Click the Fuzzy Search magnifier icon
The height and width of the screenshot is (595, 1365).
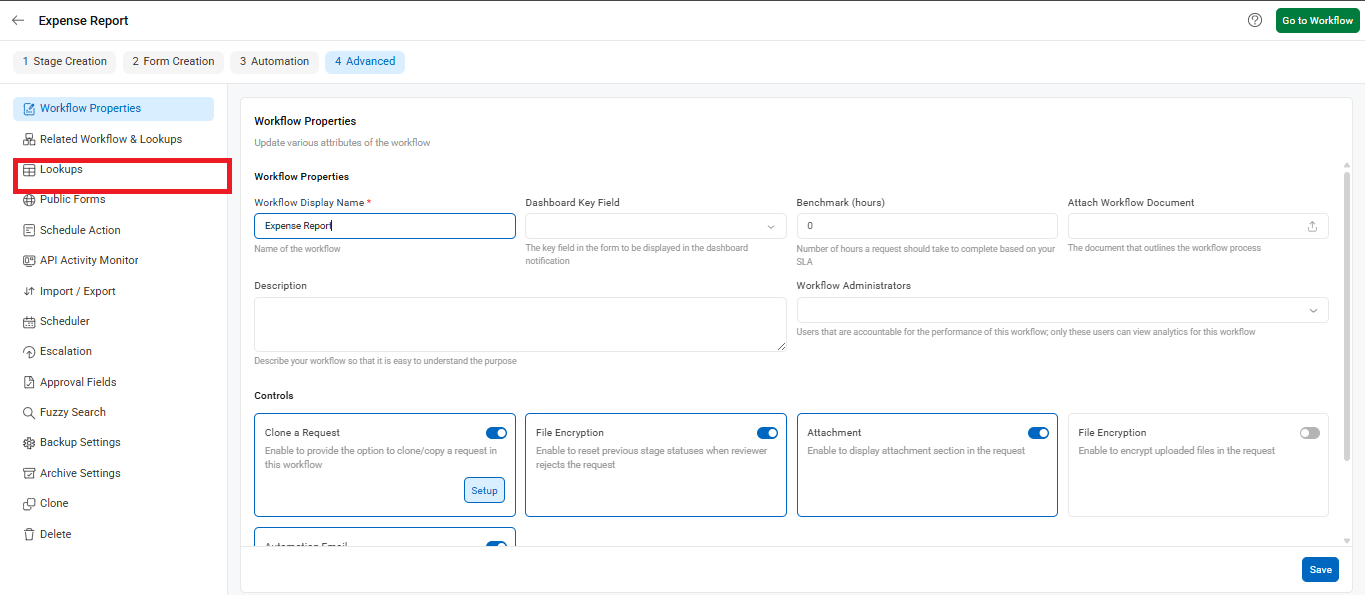coord(29,413)
